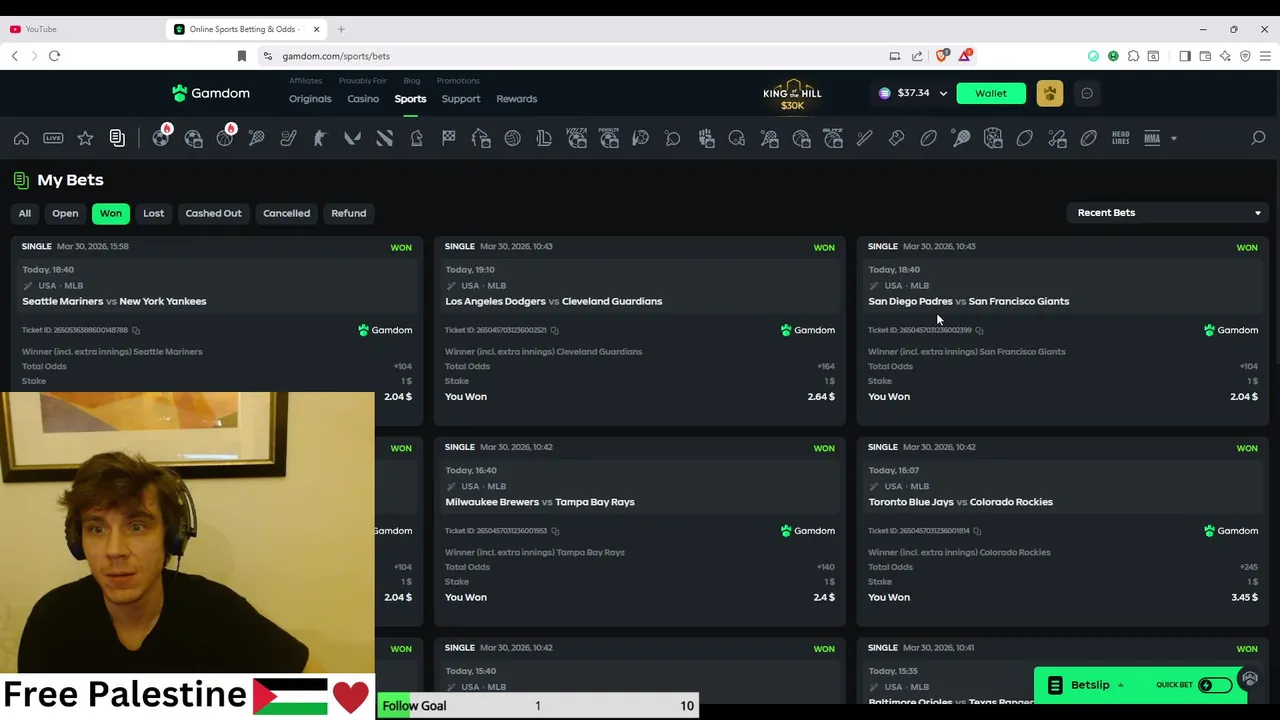Choose the Volta football icon
The width and height of the screenshot is (1280, 720).
click(x=577, y=138)
